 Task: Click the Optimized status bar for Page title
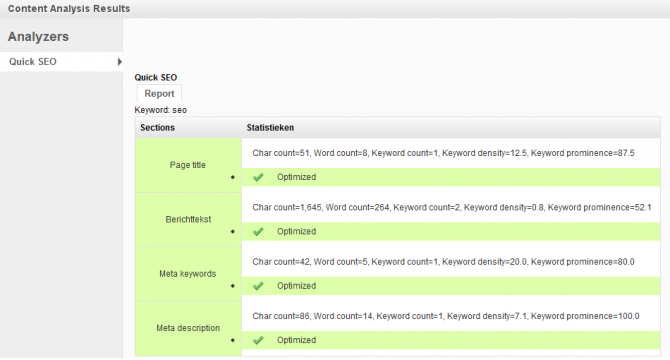(x=451, y=177)
